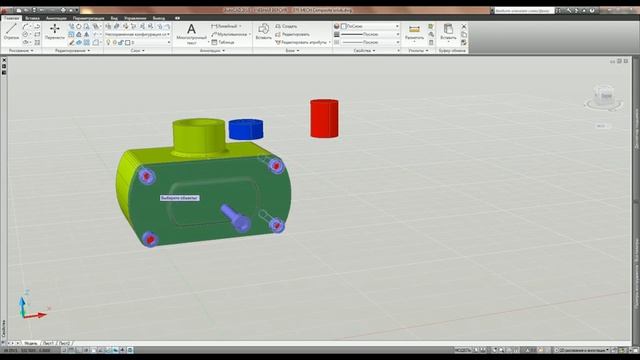Open the workspace selector dropdown in status bar
This screenshot has height=360, width=640.
click(x=583, y=350)
